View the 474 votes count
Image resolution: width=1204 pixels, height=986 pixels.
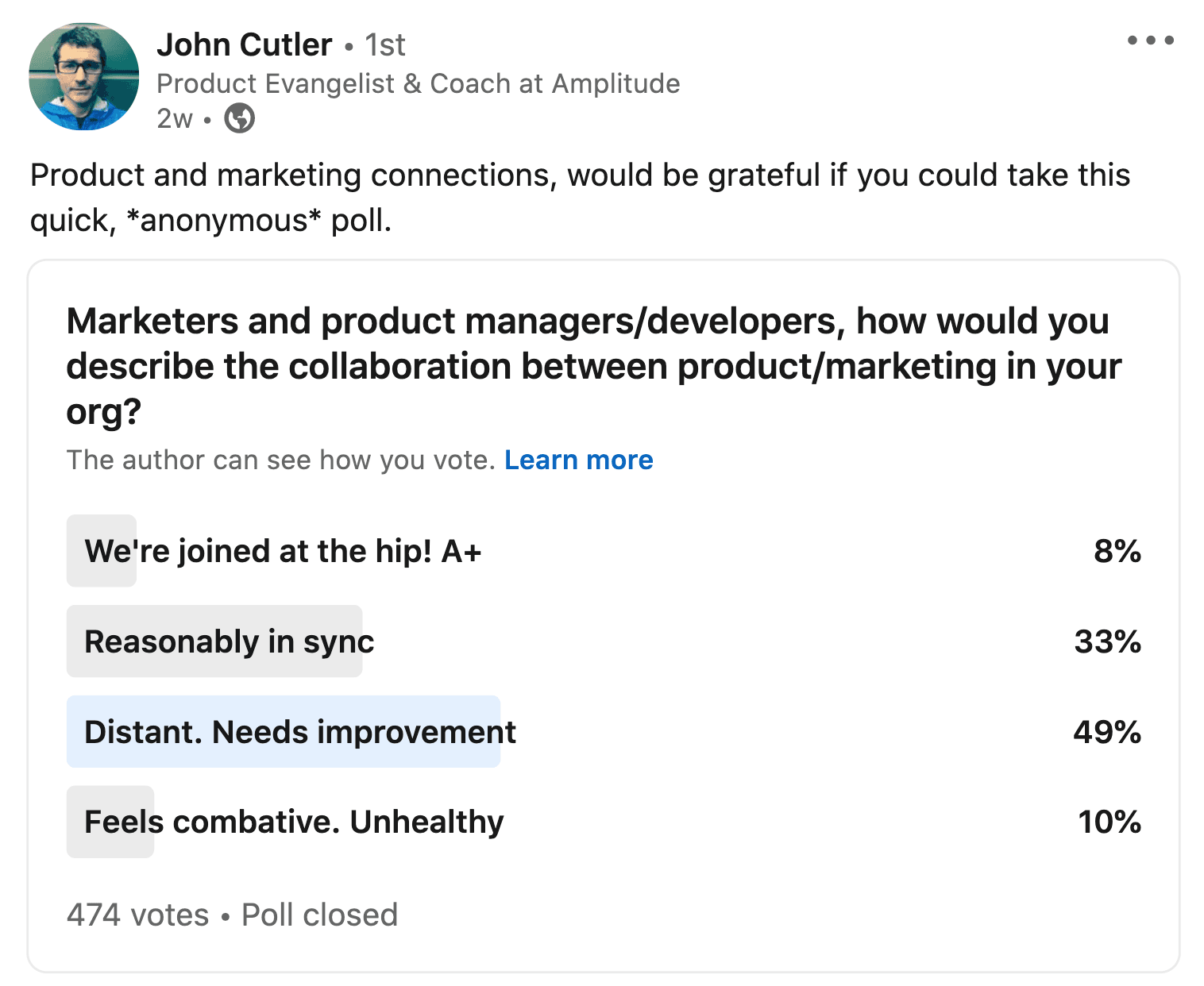[137, 915]
